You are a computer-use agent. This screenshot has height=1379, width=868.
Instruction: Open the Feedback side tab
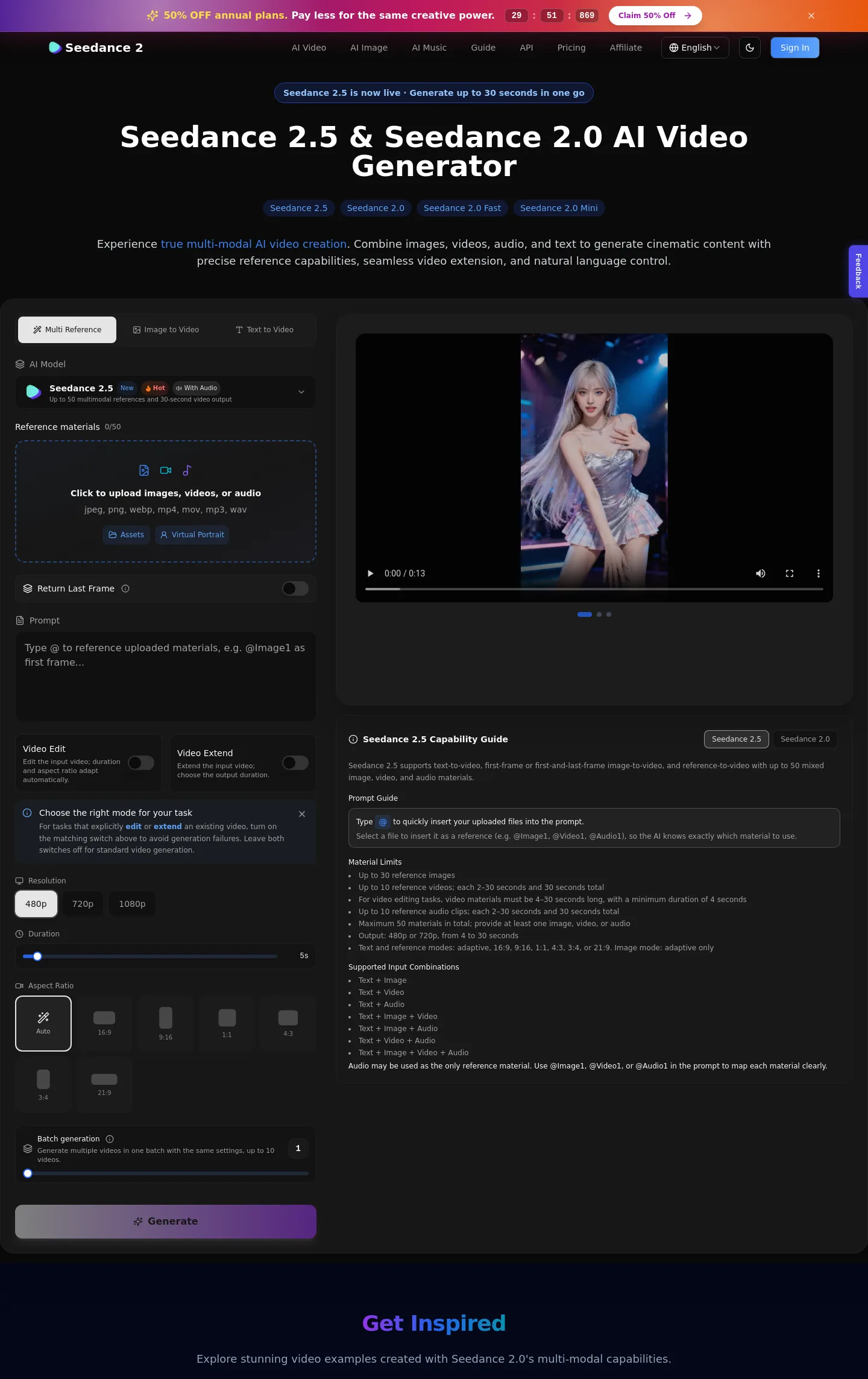tap(858, 271)
